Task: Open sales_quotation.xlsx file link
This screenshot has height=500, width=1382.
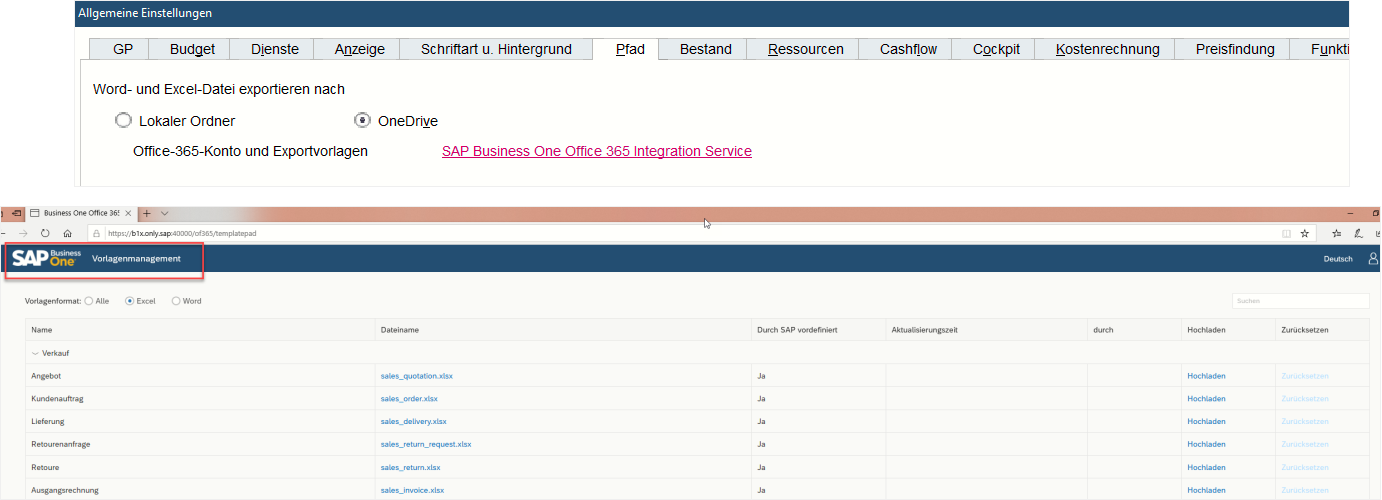Action: tap(417, 376)
